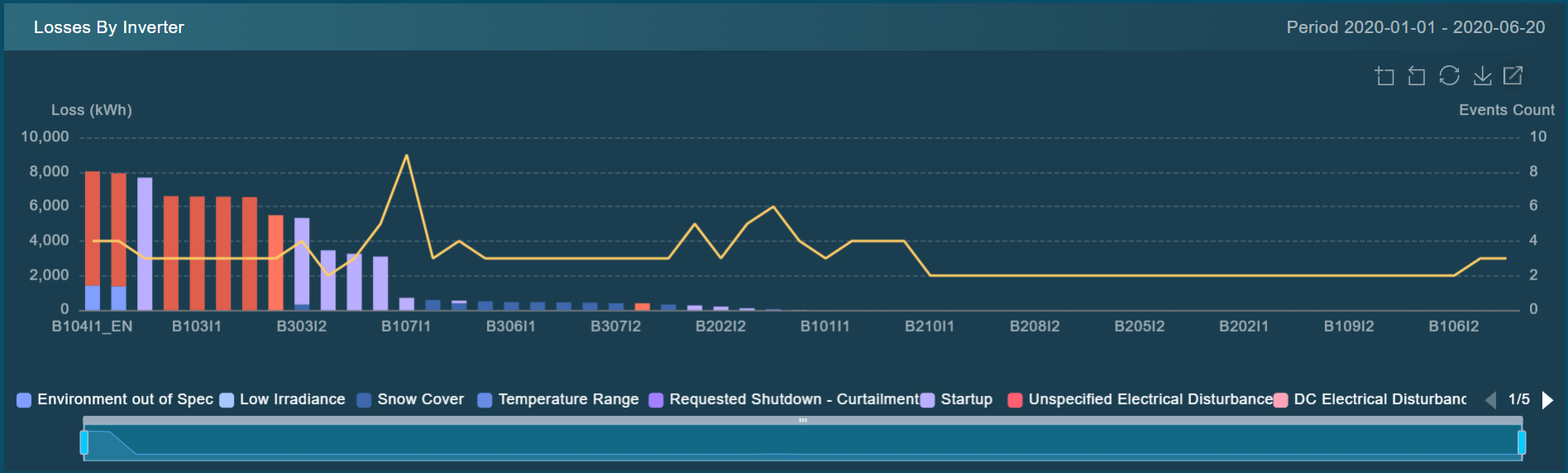Click the zoom reset back icon
Screen dimensions: 1568x473
point(1417,76)
